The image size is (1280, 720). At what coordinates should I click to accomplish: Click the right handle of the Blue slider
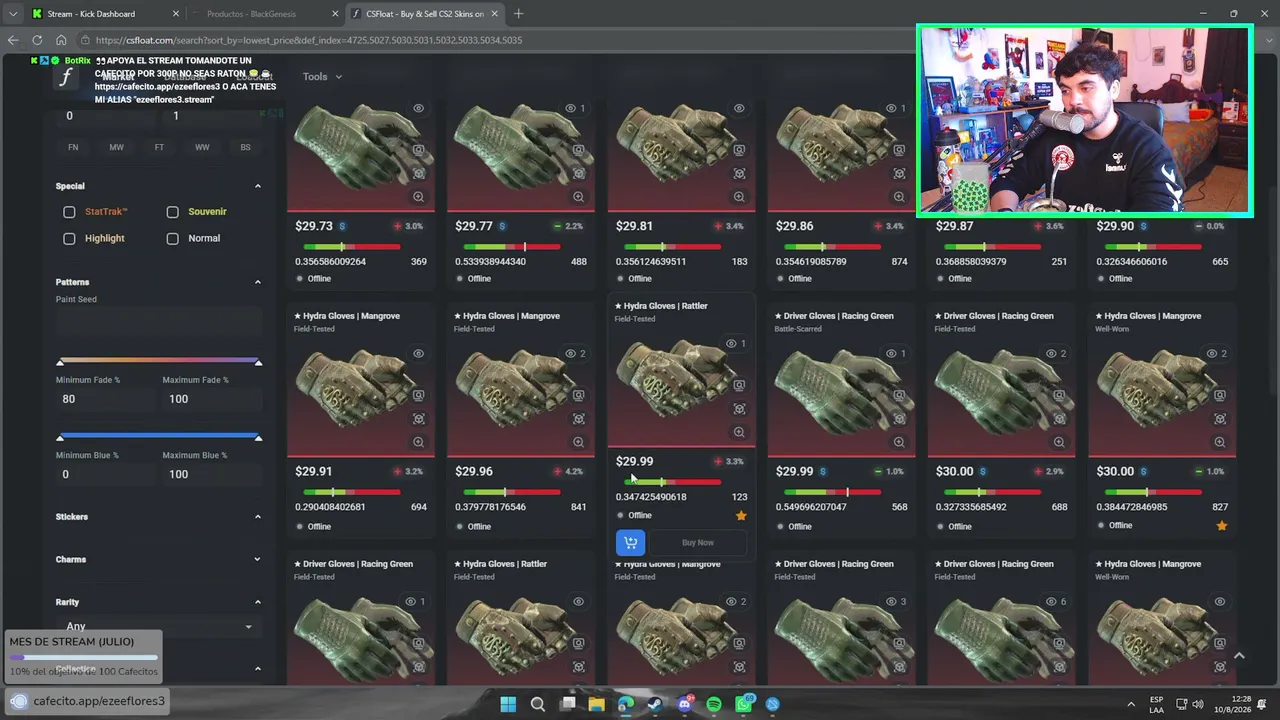[258, 438]
